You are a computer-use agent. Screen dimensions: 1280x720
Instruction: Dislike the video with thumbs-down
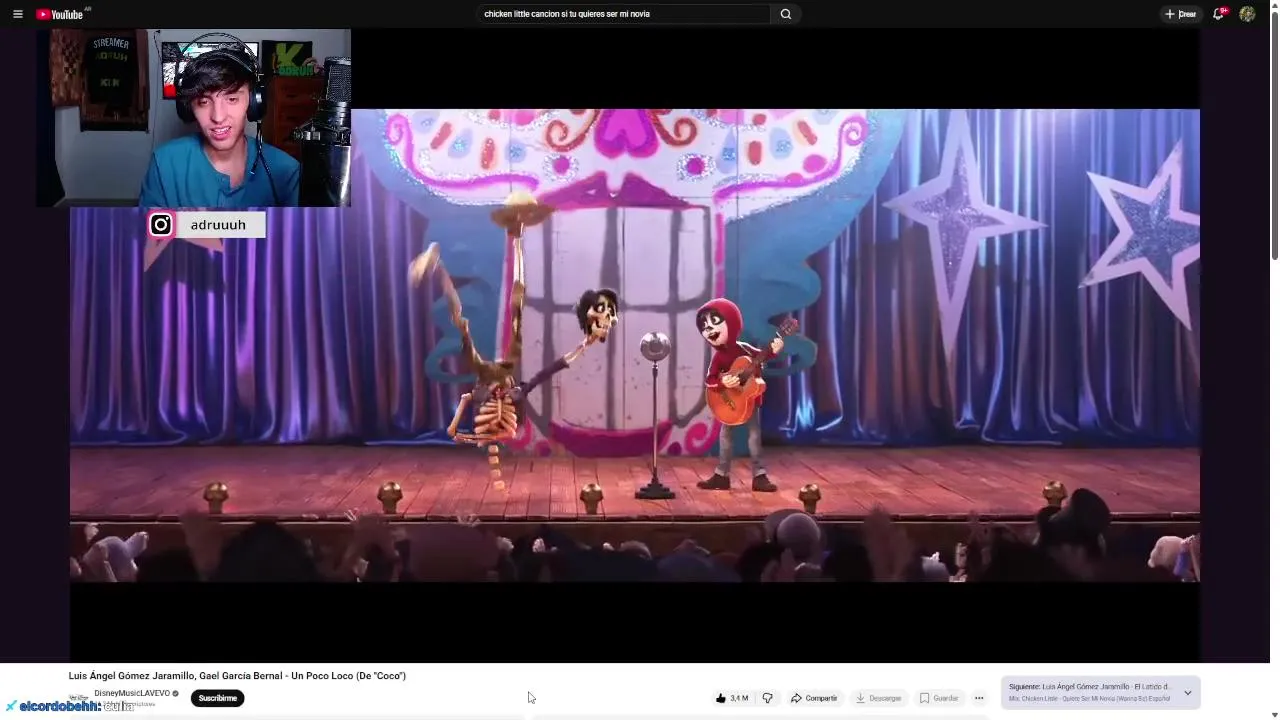point(768,698)
